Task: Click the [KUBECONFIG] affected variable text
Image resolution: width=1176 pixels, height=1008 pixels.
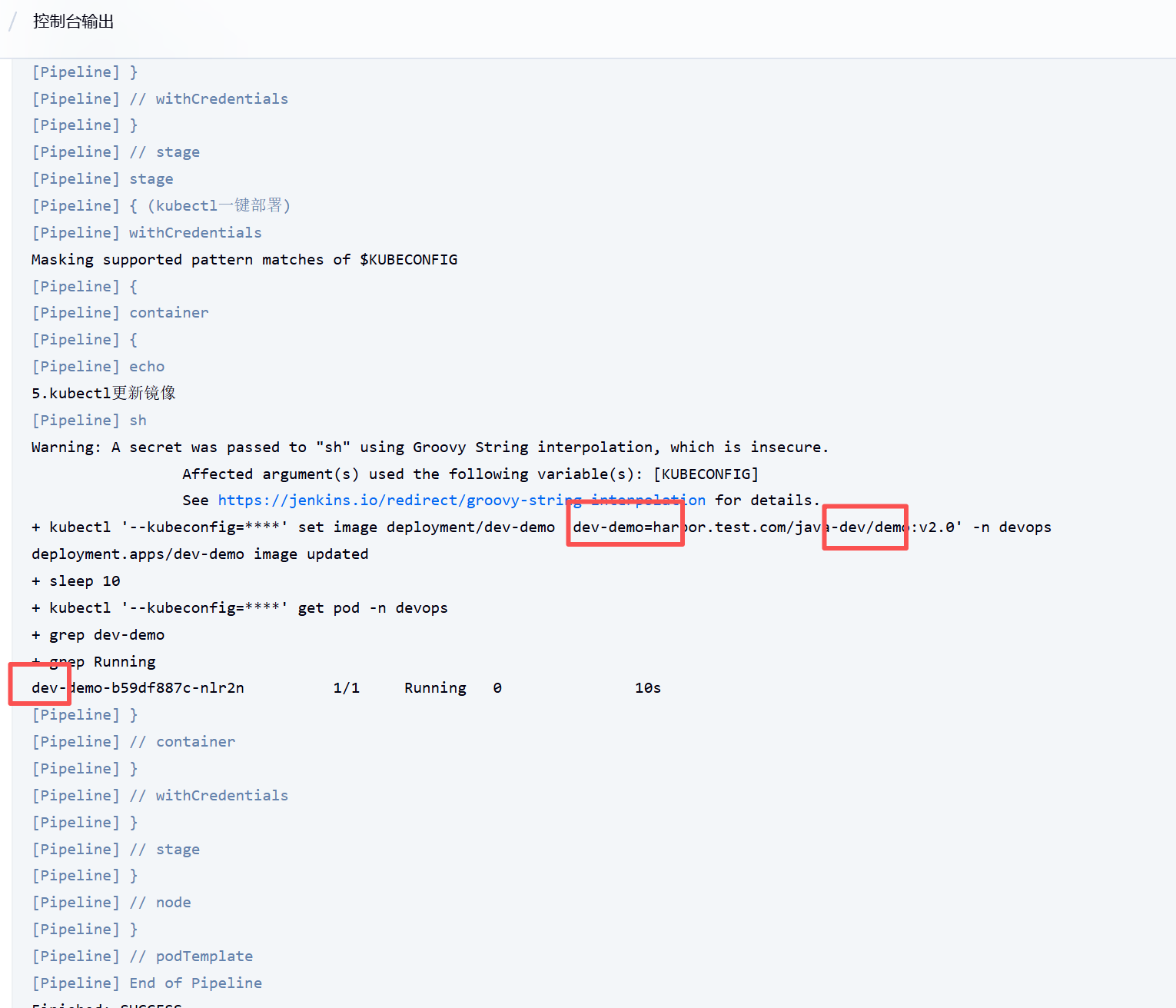Action: point(706,474)
